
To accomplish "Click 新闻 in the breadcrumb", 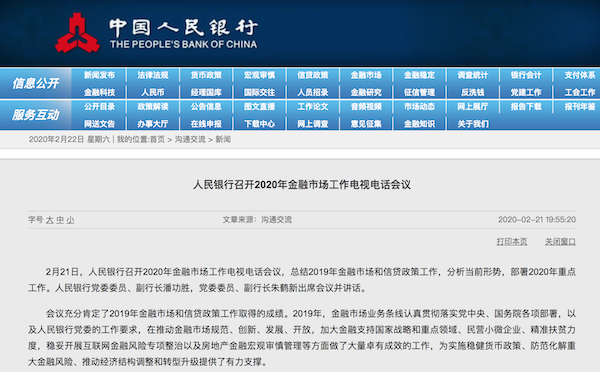I will click(223, 139).
